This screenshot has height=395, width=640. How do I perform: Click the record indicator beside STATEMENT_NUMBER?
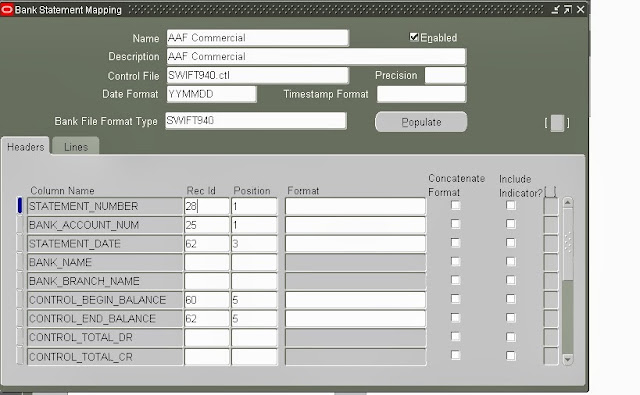click(20, 205)
